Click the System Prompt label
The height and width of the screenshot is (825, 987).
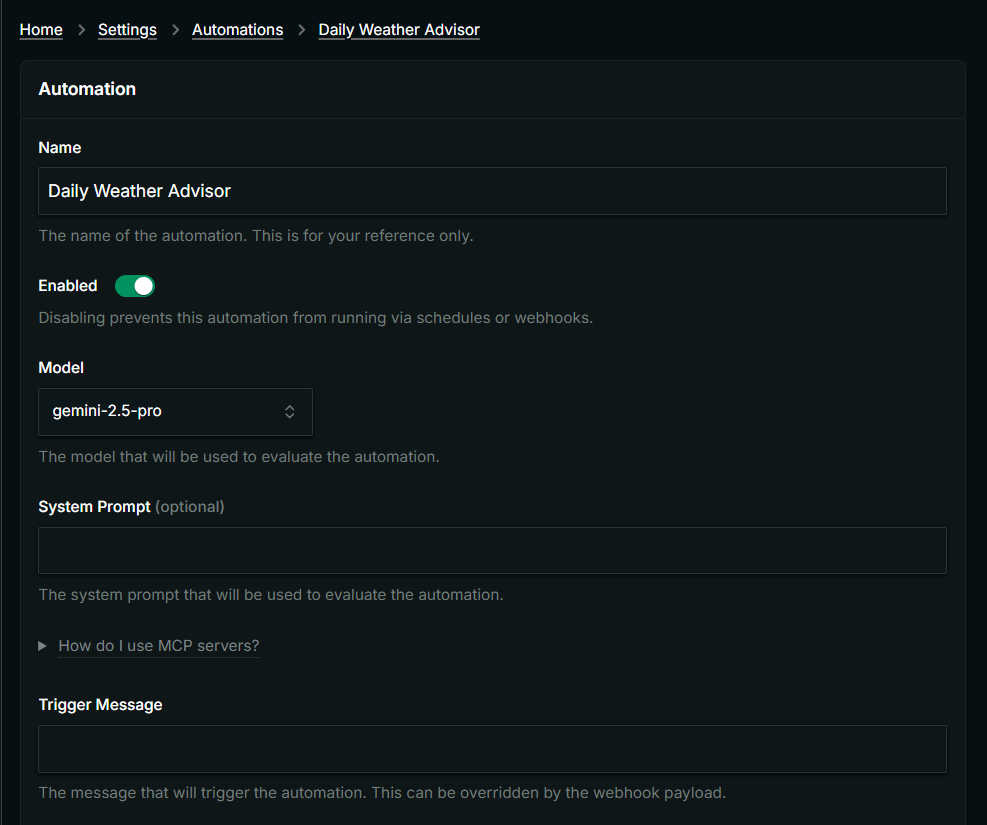(95, 507)
